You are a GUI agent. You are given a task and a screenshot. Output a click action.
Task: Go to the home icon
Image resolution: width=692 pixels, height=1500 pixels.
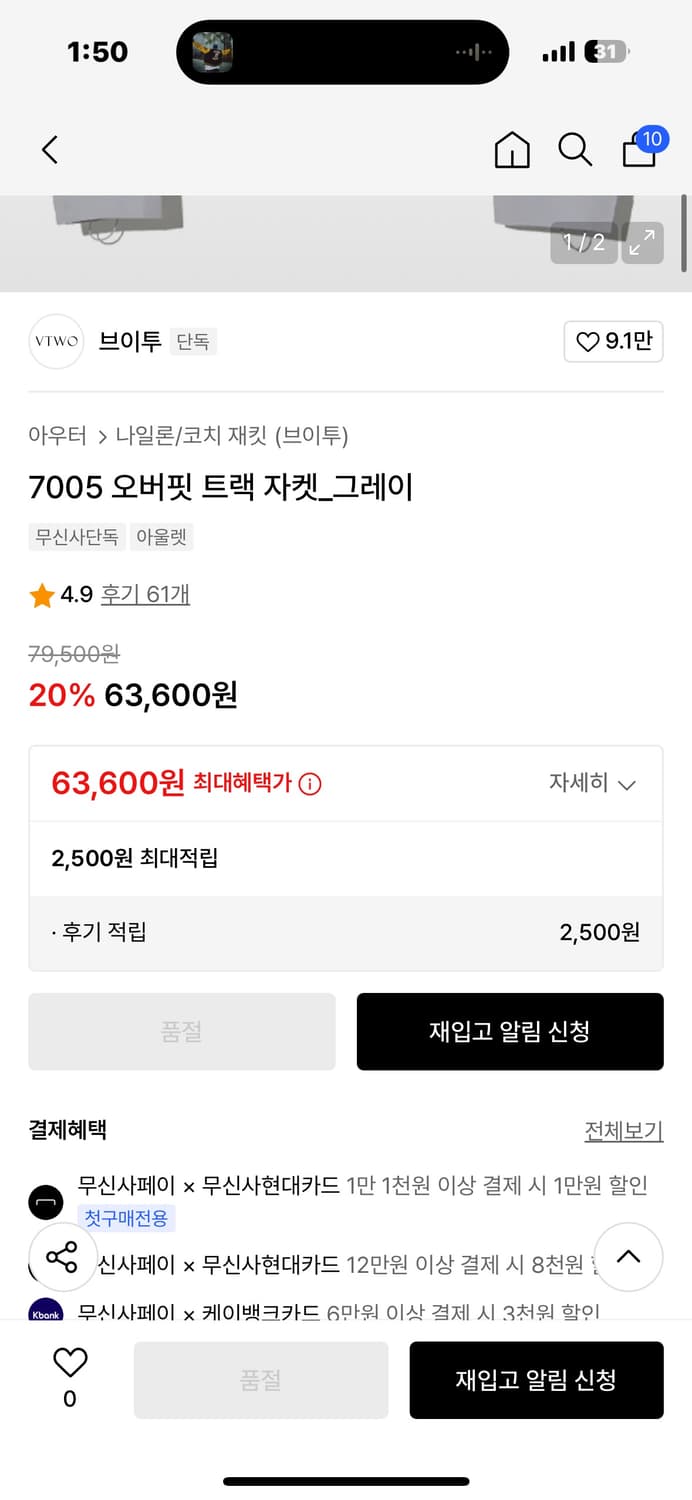[x=512, y=150]
